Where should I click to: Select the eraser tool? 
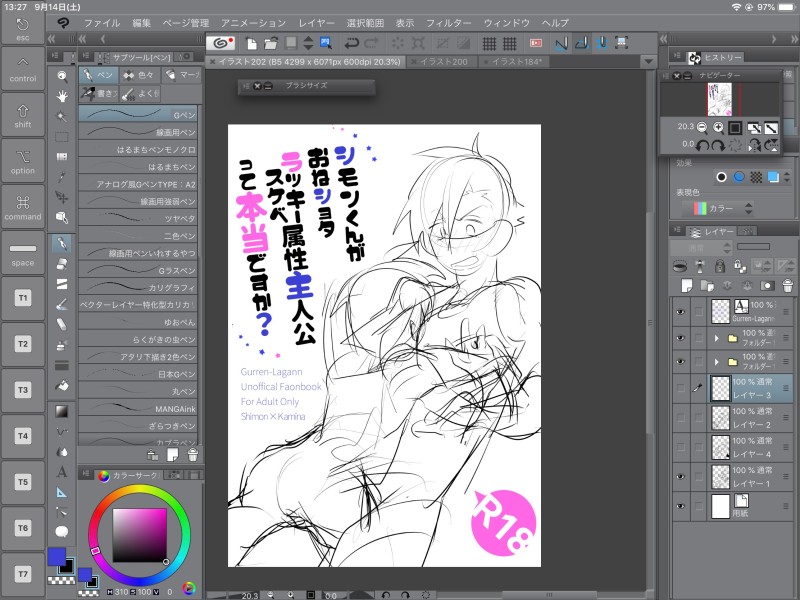coord(62,324)
